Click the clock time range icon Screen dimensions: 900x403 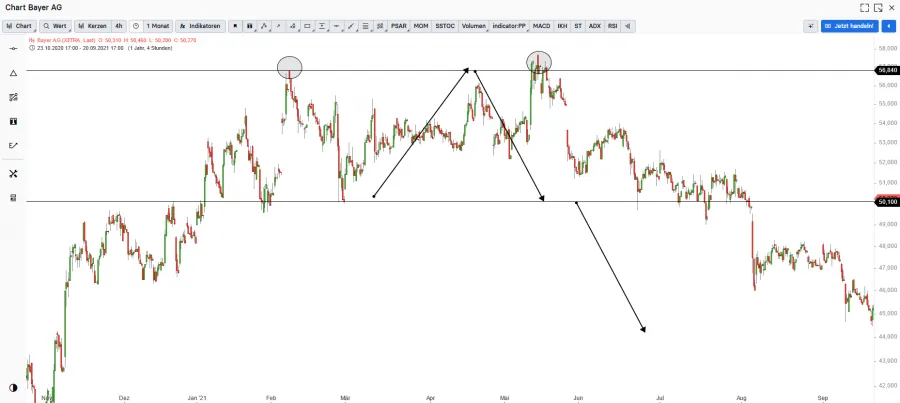pyautogui.click(x=136, y=26)
